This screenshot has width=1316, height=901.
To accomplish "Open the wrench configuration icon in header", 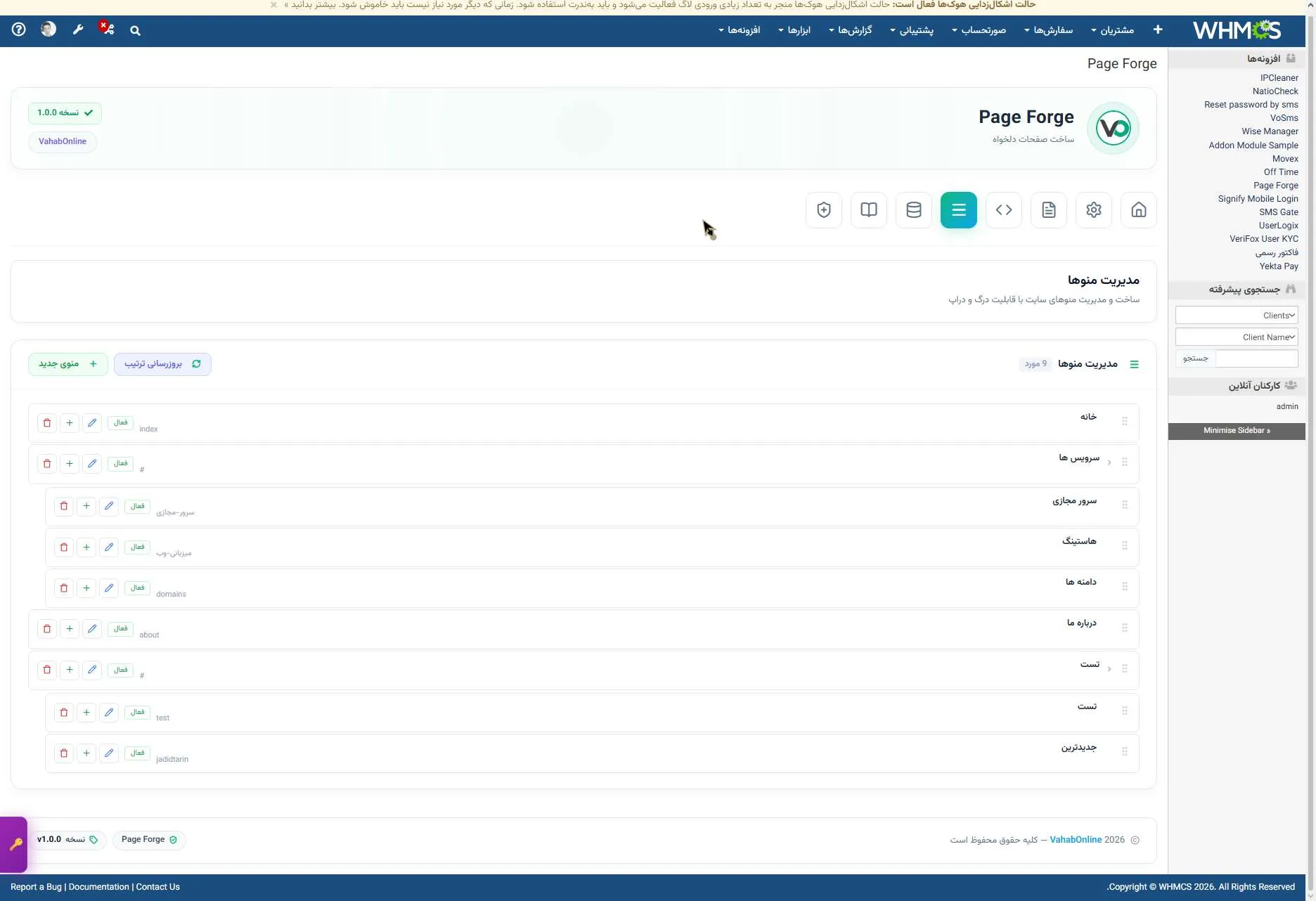I will tap(78, 30).
